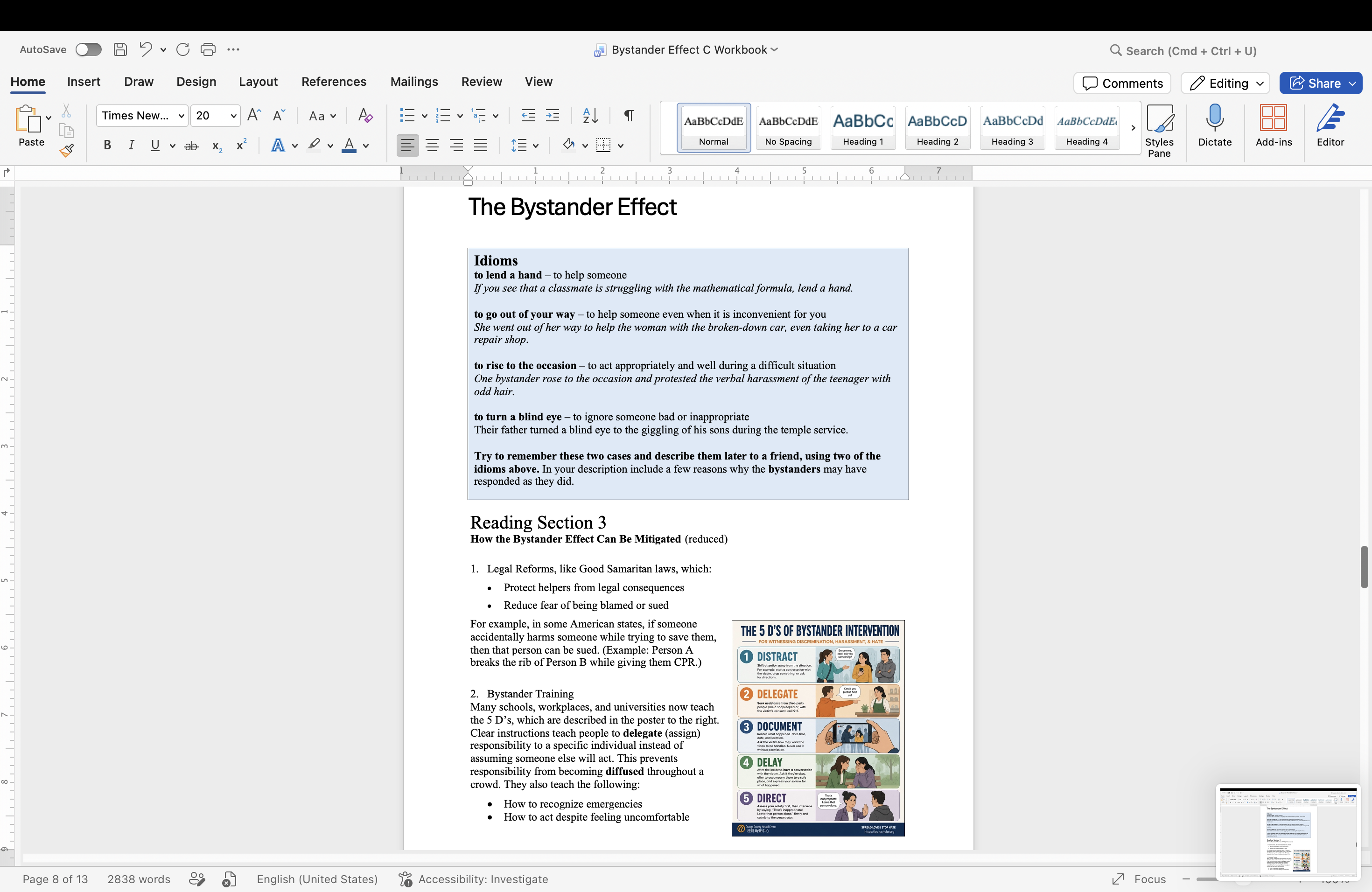The height and width of the screenshot is (892, 1372).
Task: Click the Cut scissors icon
Action: tap(66, 111)
